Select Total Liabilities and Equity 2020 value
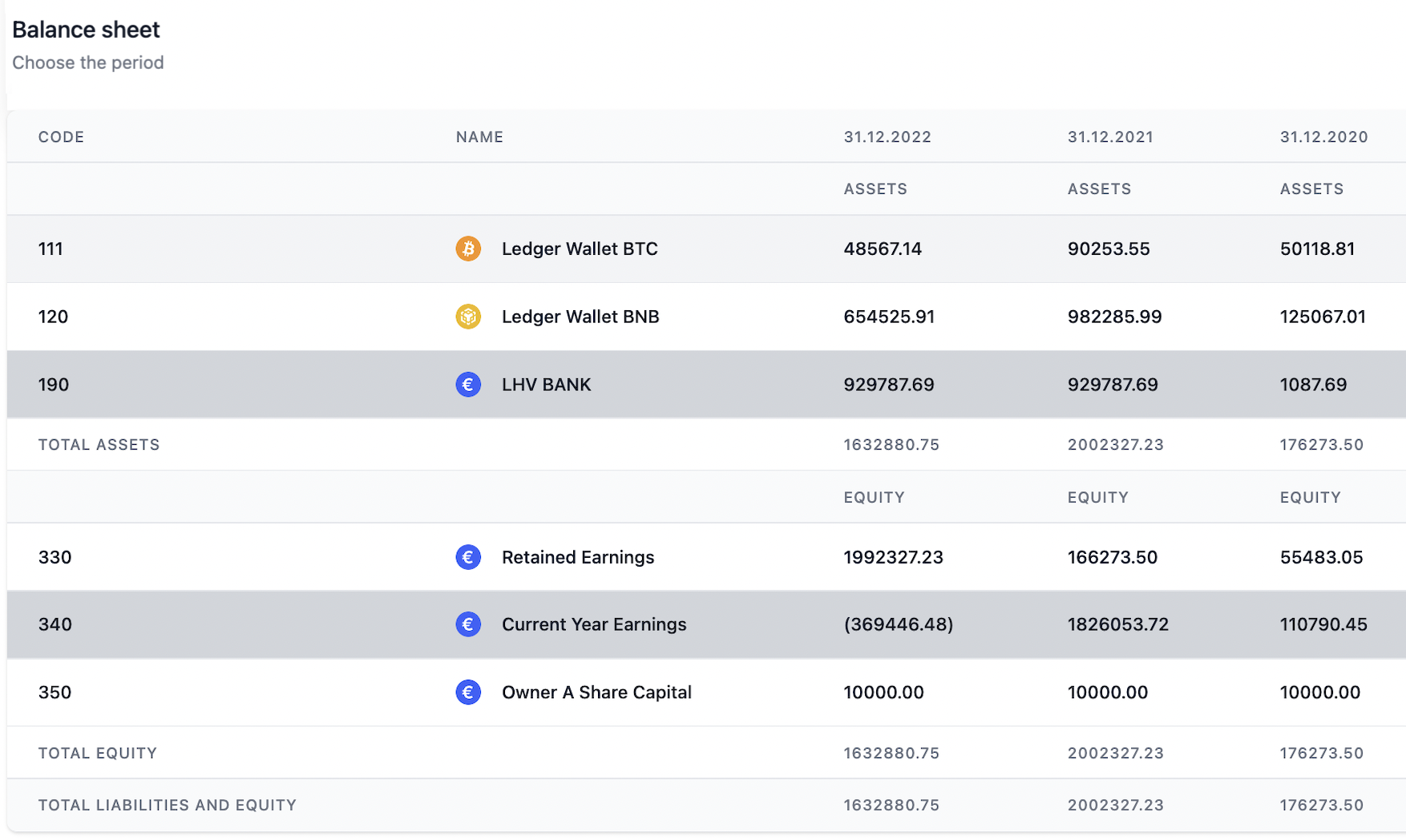1406x840 pixels. coord(1322,806)
